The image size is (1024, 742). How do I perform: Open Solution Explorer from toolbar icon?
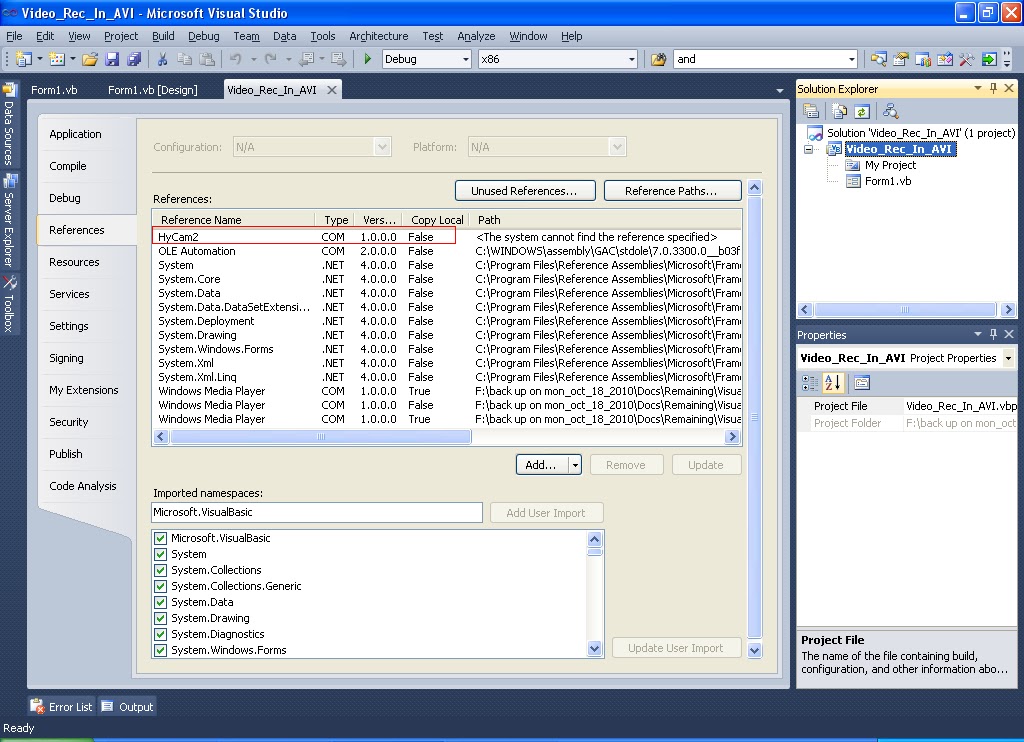tap(879, 59)
